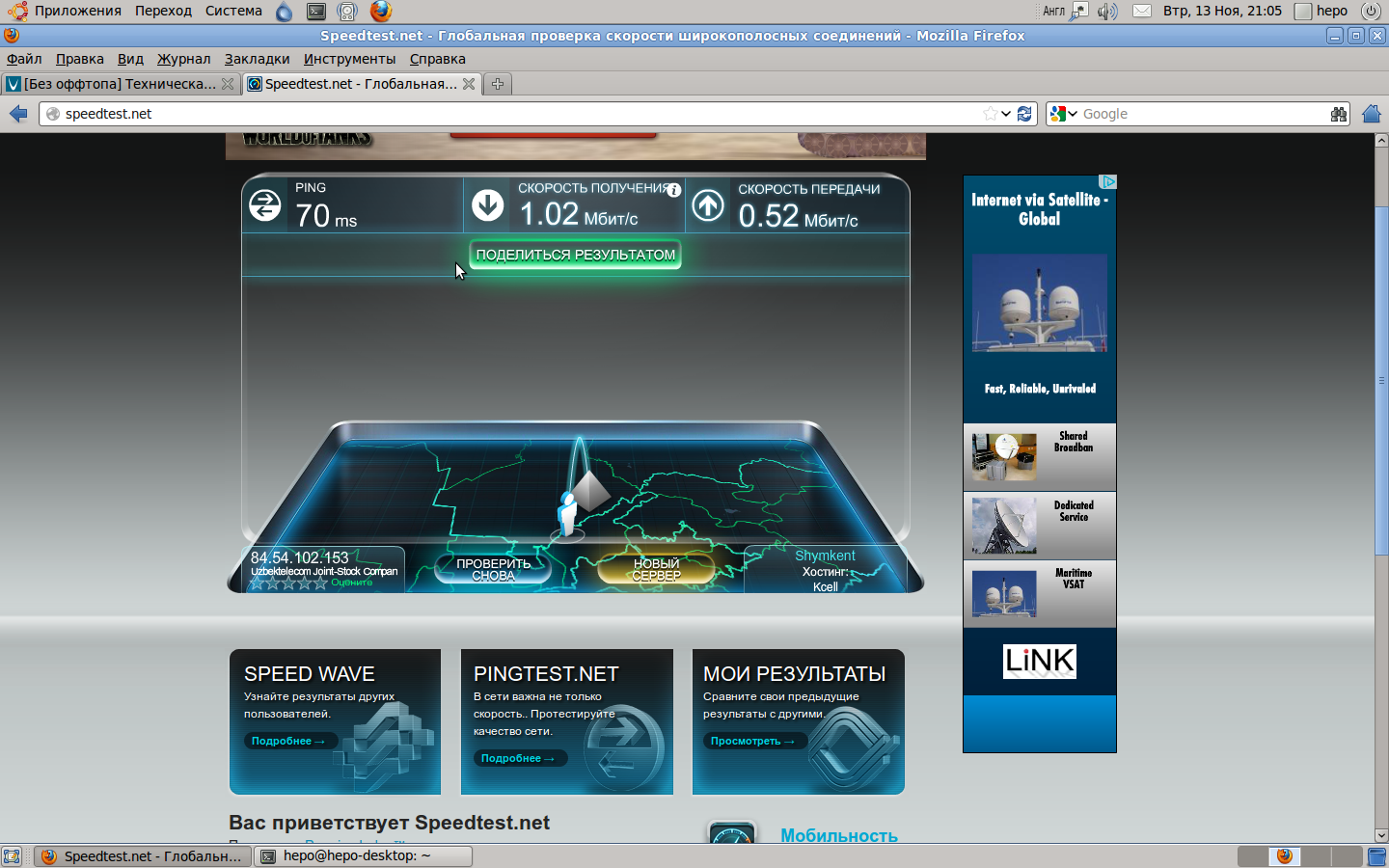Screen dimensions: 1389x868
Task: Open the volume control icon
Action: click(x=1107, y=11)
